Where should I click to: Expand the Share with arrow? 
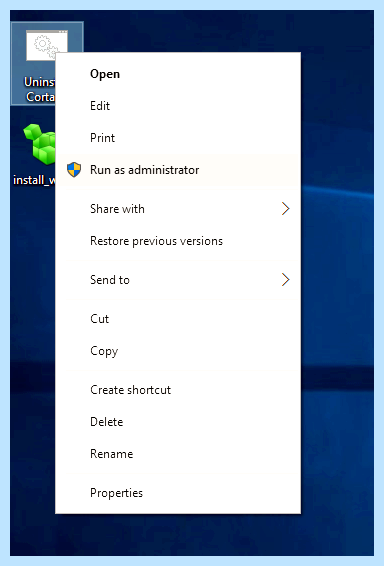coord(285,209)
